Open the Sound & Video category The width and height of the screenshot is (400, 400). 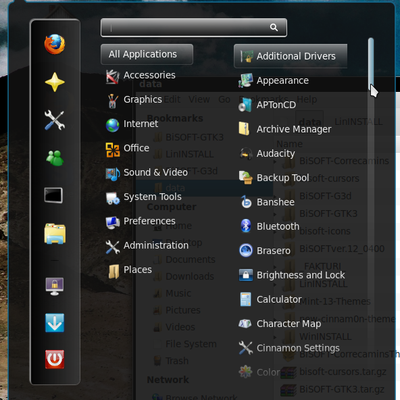[147, 173]
